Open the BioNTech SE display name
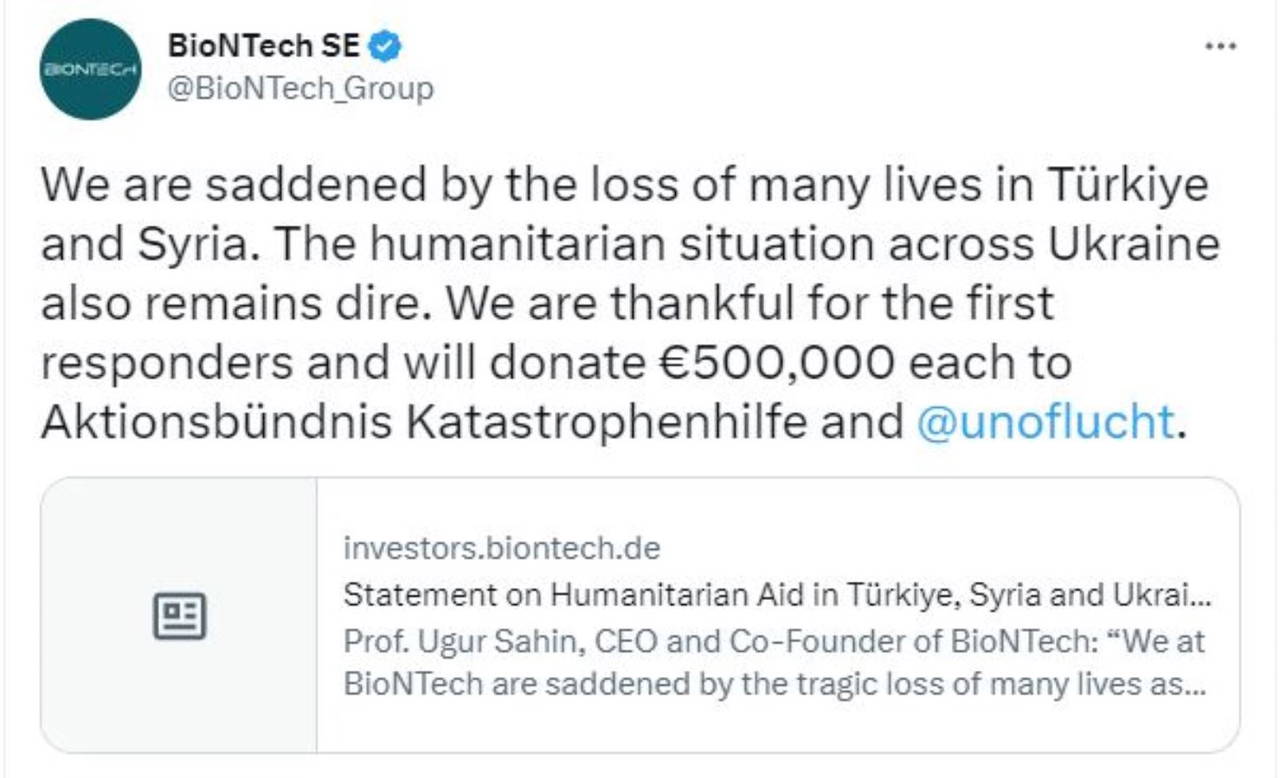Screen dimensions: 1280x778 264,46
